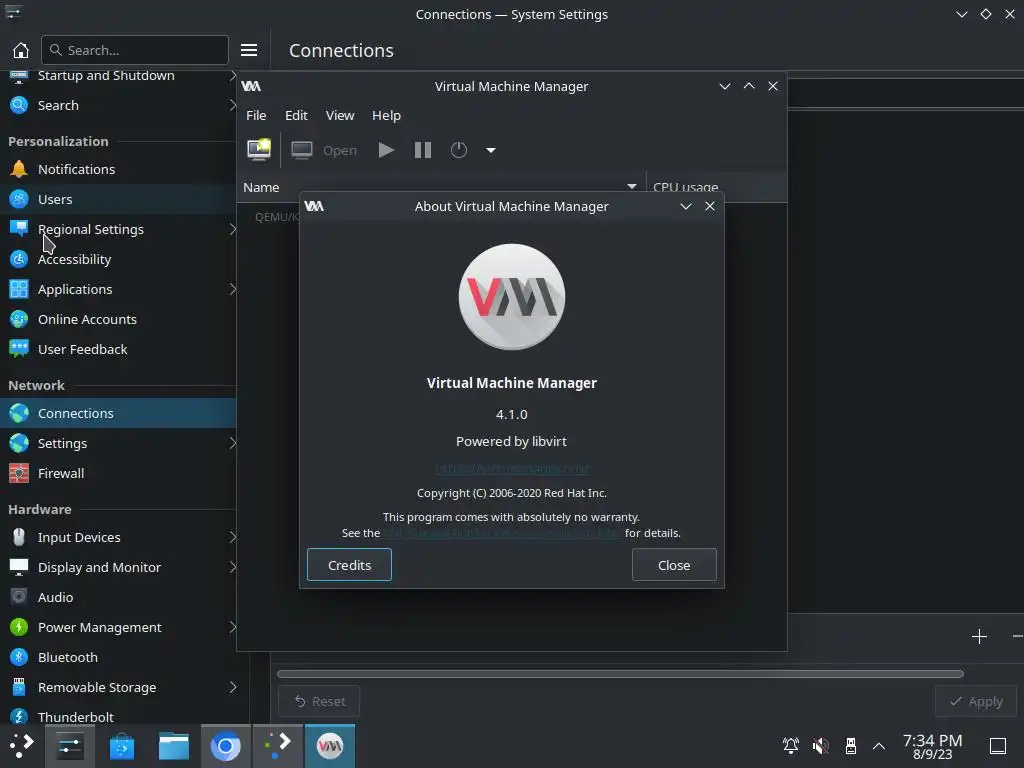Click the add connection plus button
Image resolution: width=1024 pixels, height=768 pixels.
979,637
